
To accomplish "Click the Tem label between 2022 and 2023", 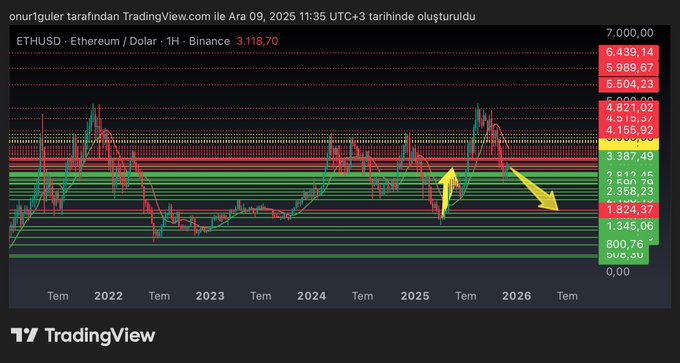I will [159, 296].
